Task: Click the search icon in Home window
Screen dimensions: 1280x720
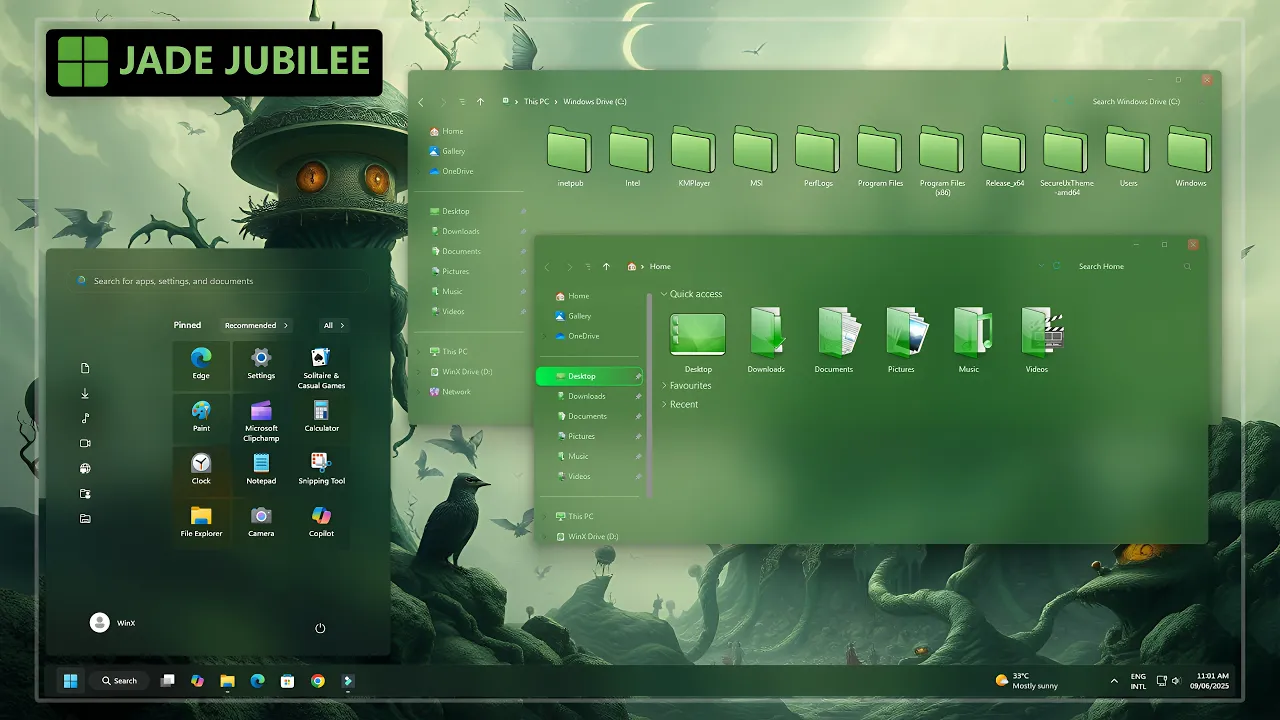Action: [x=1187, y=267]
